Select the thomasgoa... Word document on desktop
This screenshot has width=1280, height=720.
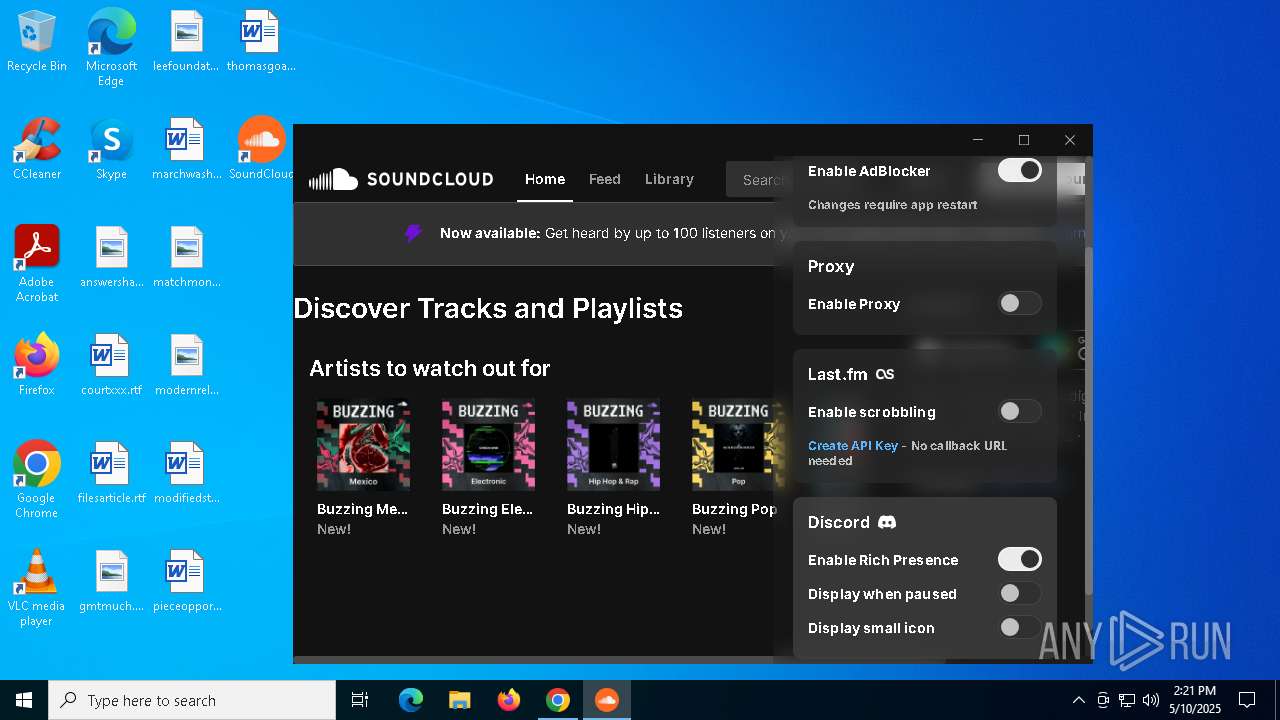pos(261,42)
